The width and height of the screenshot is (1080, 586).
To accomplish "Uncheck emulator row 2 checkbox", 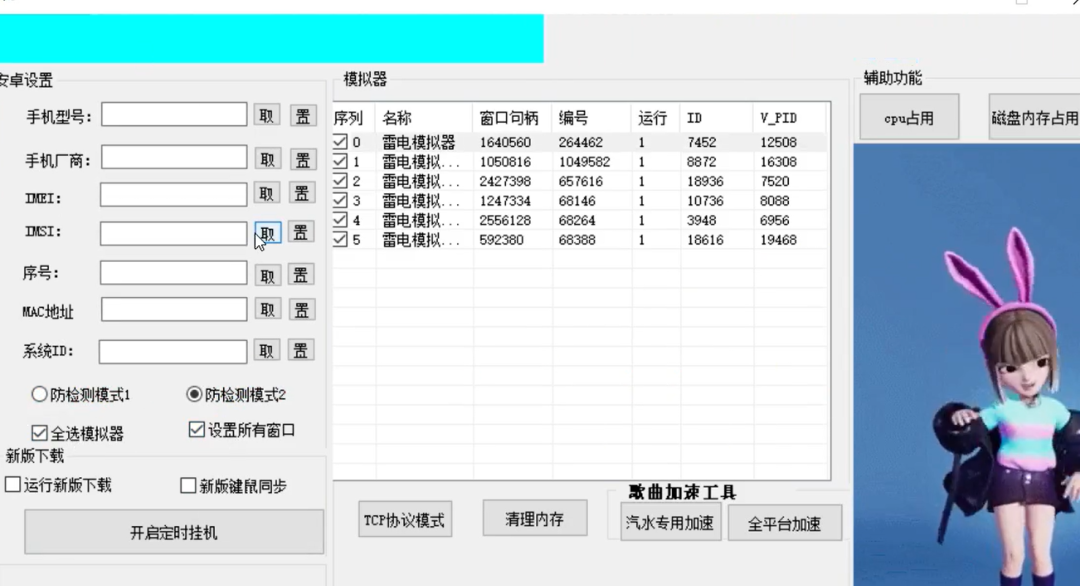I will coord(340,181).
